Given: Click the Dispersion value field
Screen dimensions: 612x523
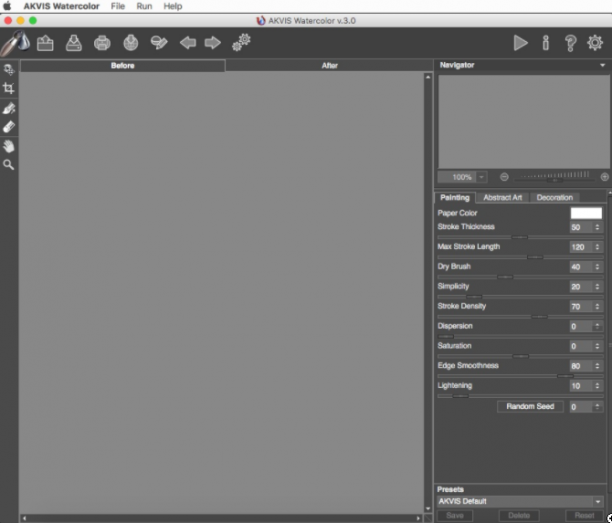Looking at the screenshot, I should click(581, 326).
